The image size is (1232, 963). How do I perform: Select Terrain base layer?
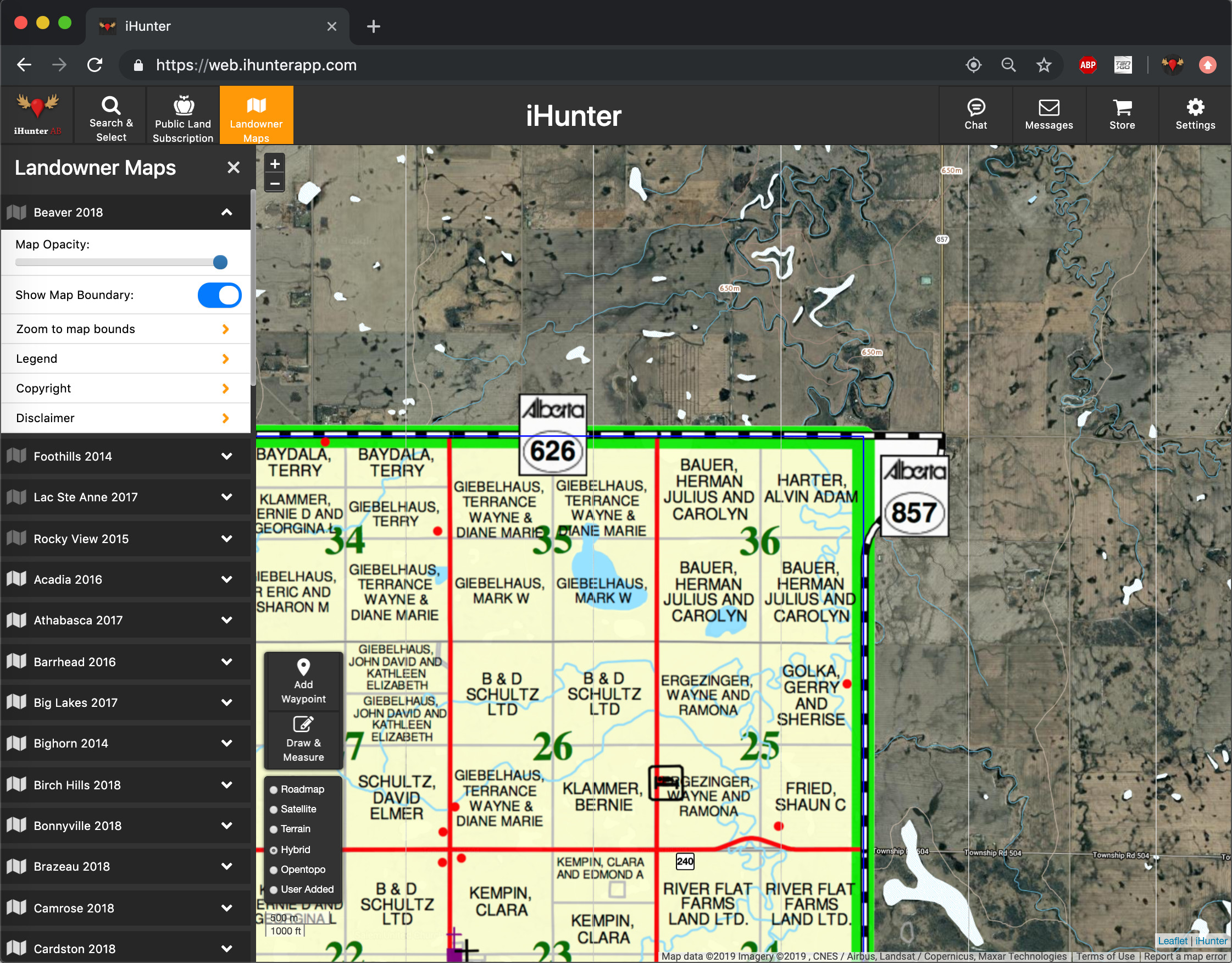274,829
